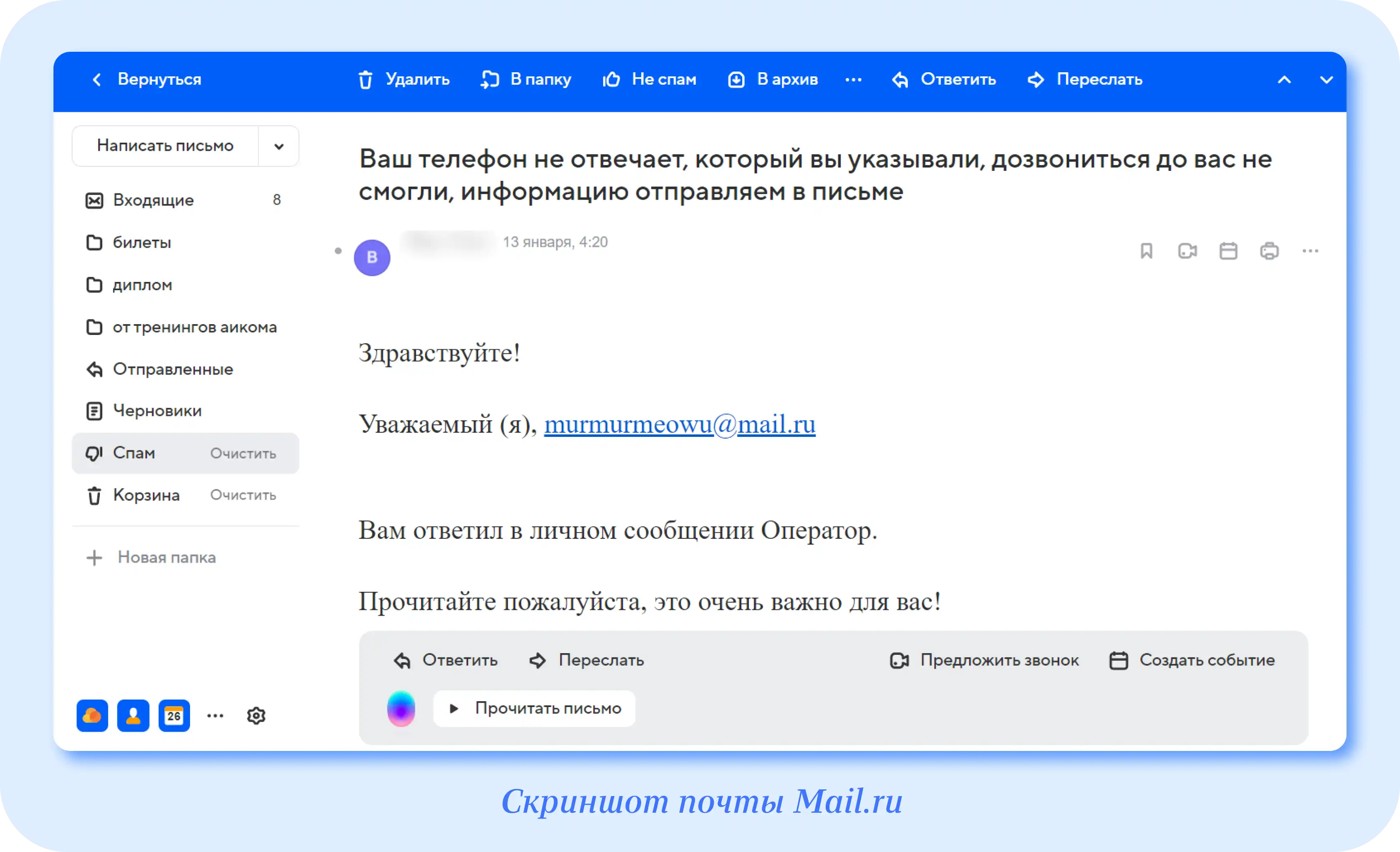This screenshot has width=1400, height=852.
Task: Toggle the unread dot beside sender avatar
Action: 338,251
